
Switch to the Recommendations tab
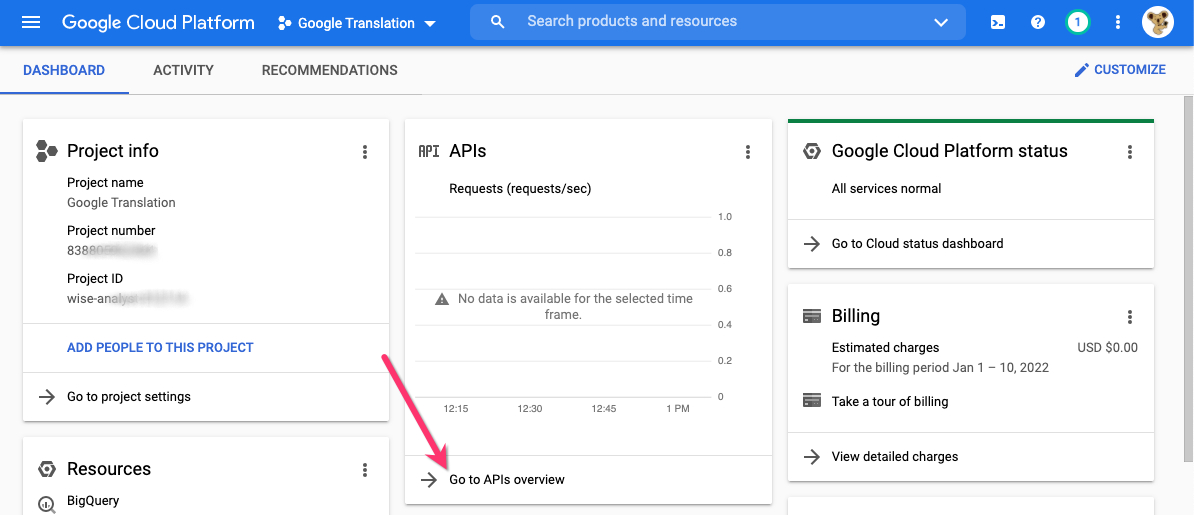[329, 70]
